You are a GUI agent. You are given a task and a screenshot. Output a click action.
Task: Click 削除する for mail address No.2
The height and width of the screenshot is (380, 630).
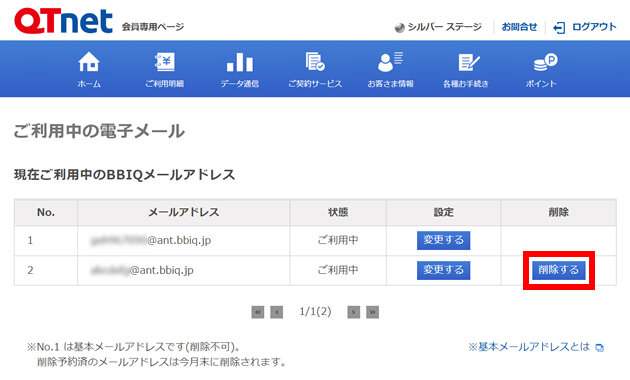tap(558, 270)
